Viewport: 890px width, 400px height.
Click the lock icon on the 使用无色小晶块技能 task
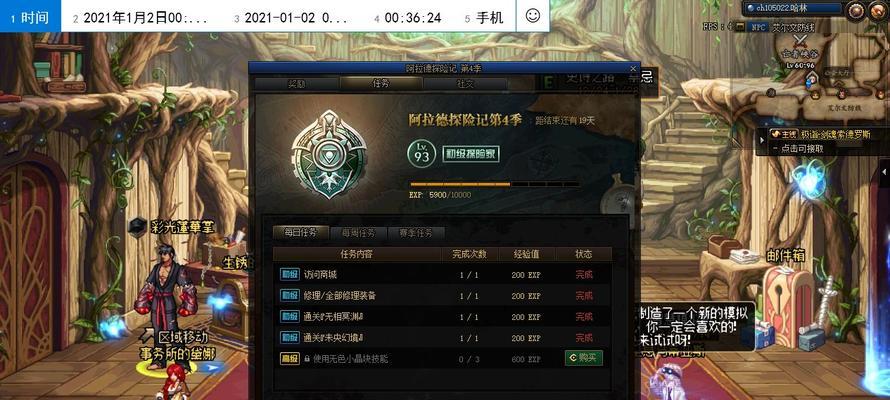click(x=307, y=359)
